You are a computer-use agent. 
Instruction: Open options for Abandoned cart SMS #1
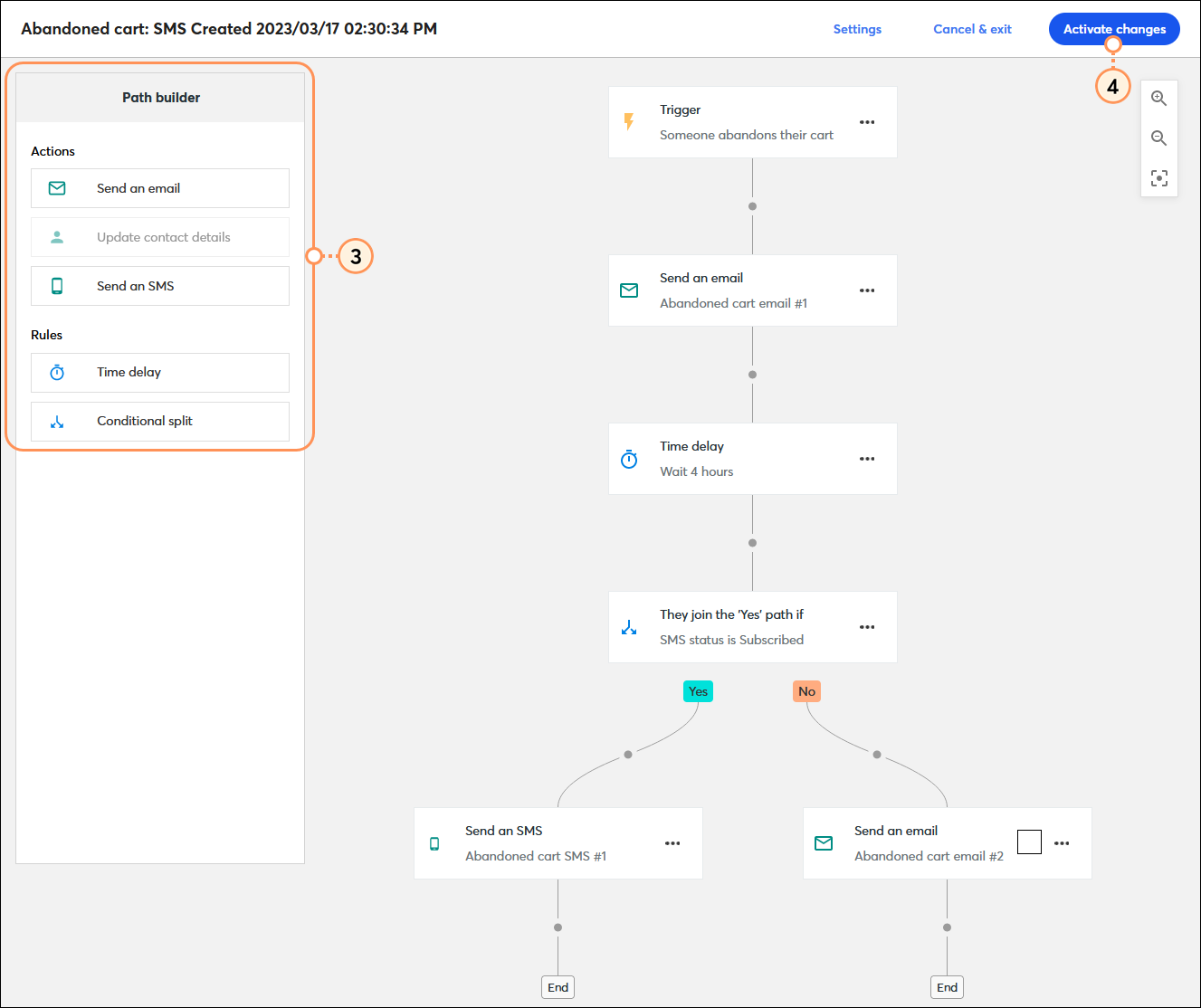(x=672, y=843)
